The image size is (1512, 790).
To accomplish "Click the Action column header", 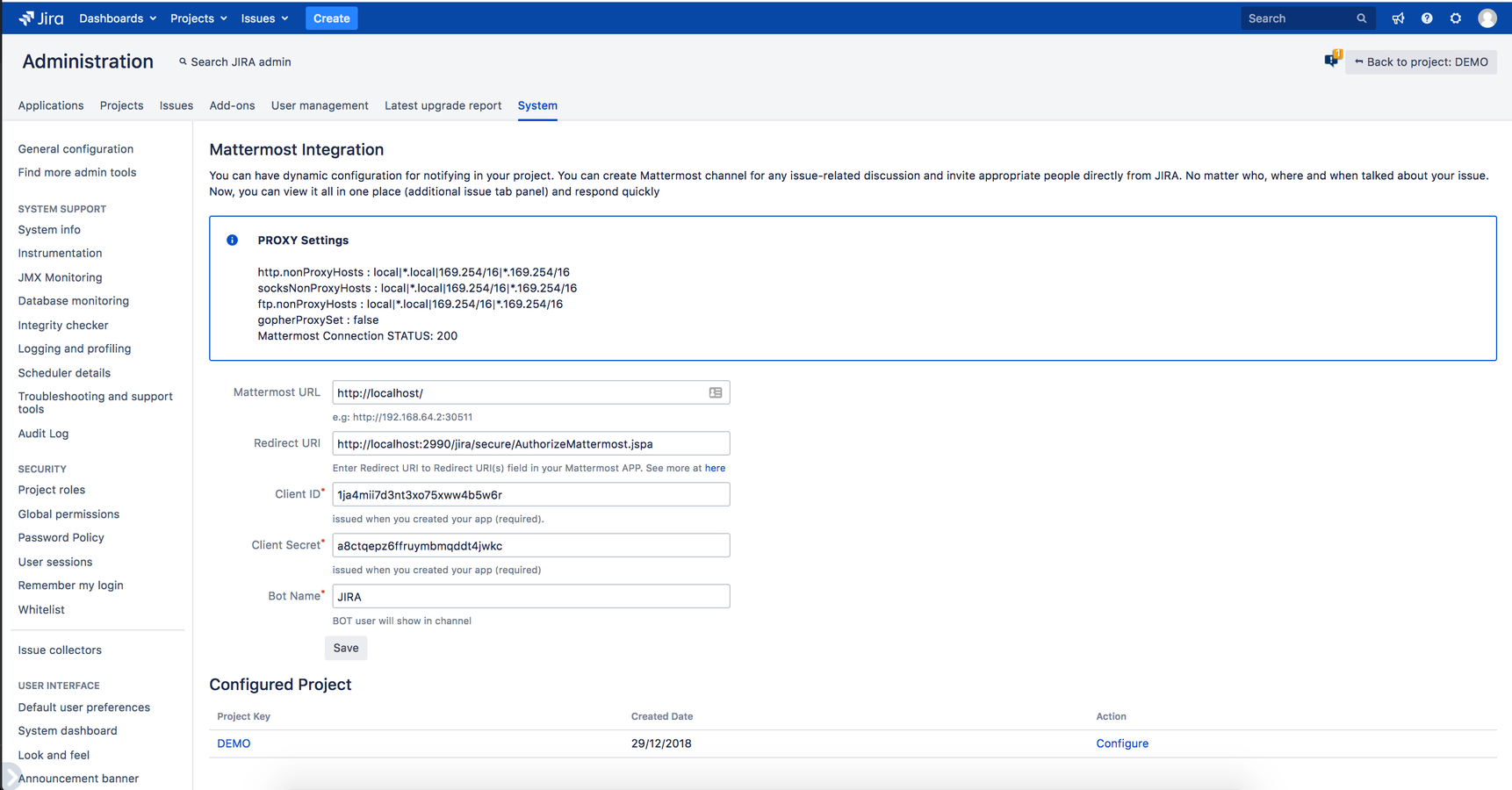I will pyautogui.click(x=1111, y=716).
